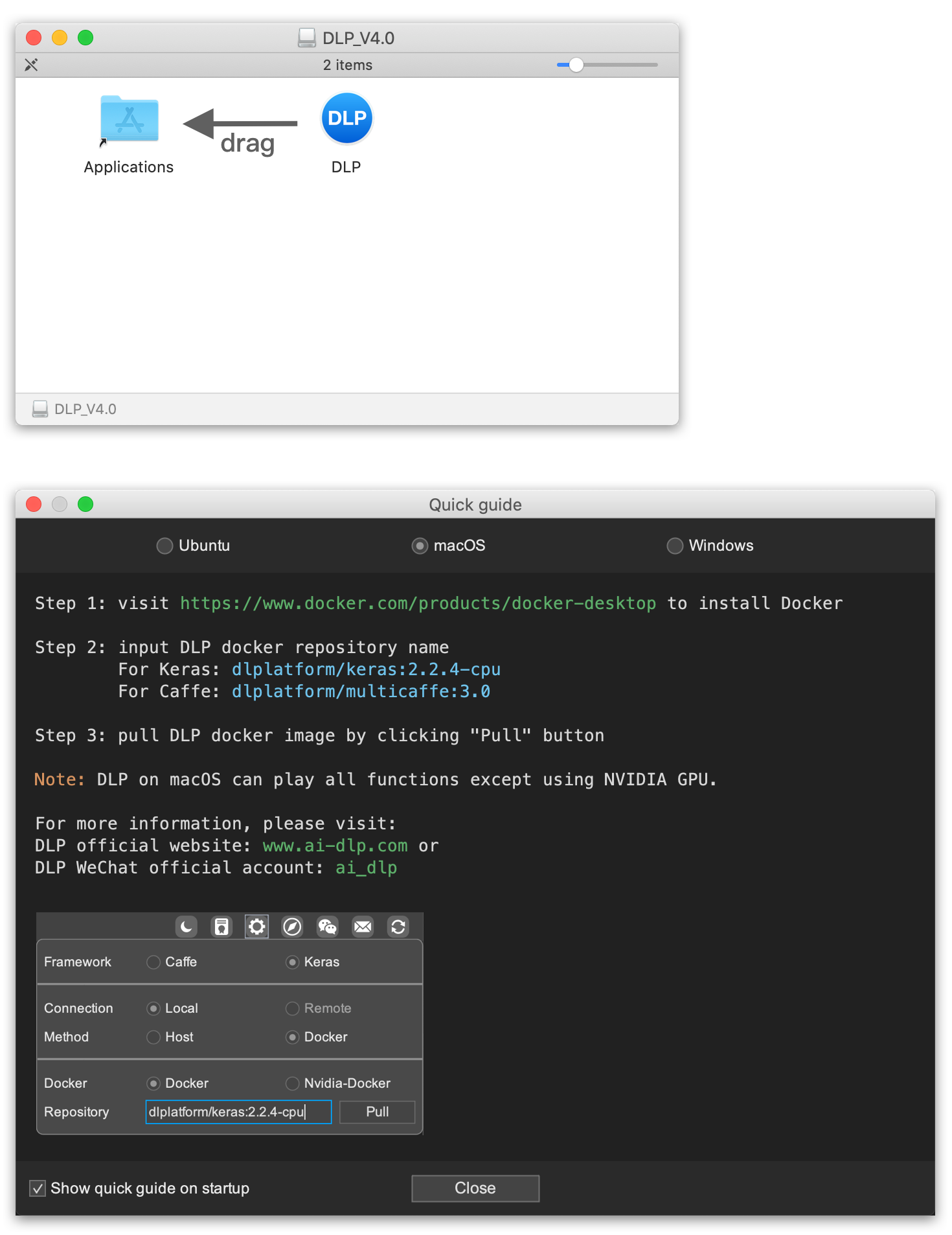The width and height of the screenshot is (952, 1235).
Task: Click the "Connection" label
Action: click(x=78, y=1009)
